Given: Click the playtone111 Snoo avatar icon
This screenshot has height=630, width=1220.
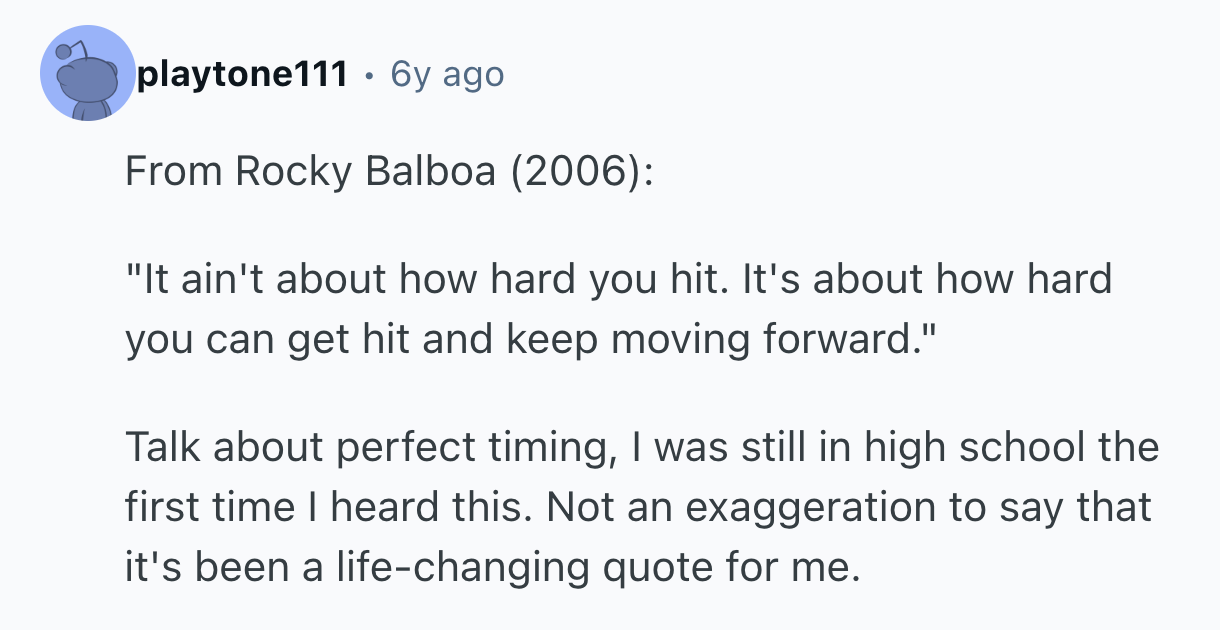Looking at the screenshot, I should point(87,74).
